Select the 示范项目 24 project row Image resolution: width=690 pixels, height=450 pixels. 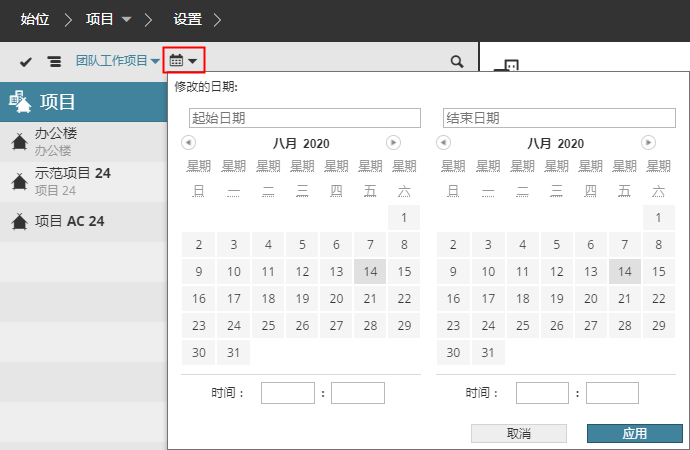coord(84,182)
